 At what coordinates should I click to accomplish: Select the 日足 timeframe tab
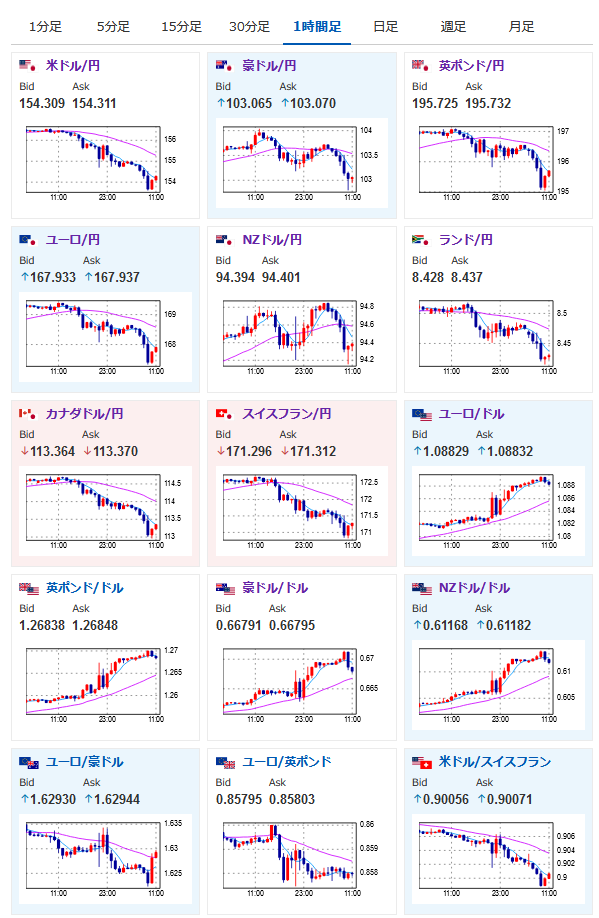[x=385, y=27]
